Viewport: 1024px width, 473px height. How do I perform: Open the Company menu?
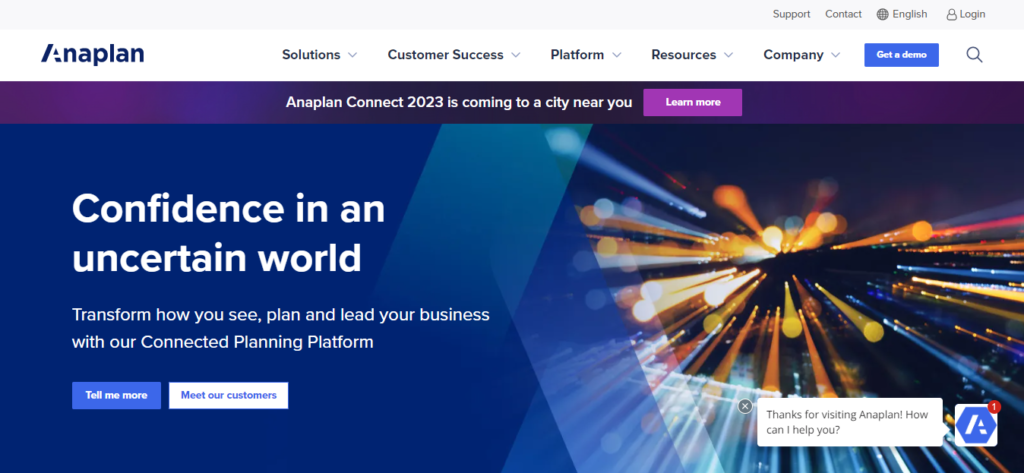[x=793, y=55]
